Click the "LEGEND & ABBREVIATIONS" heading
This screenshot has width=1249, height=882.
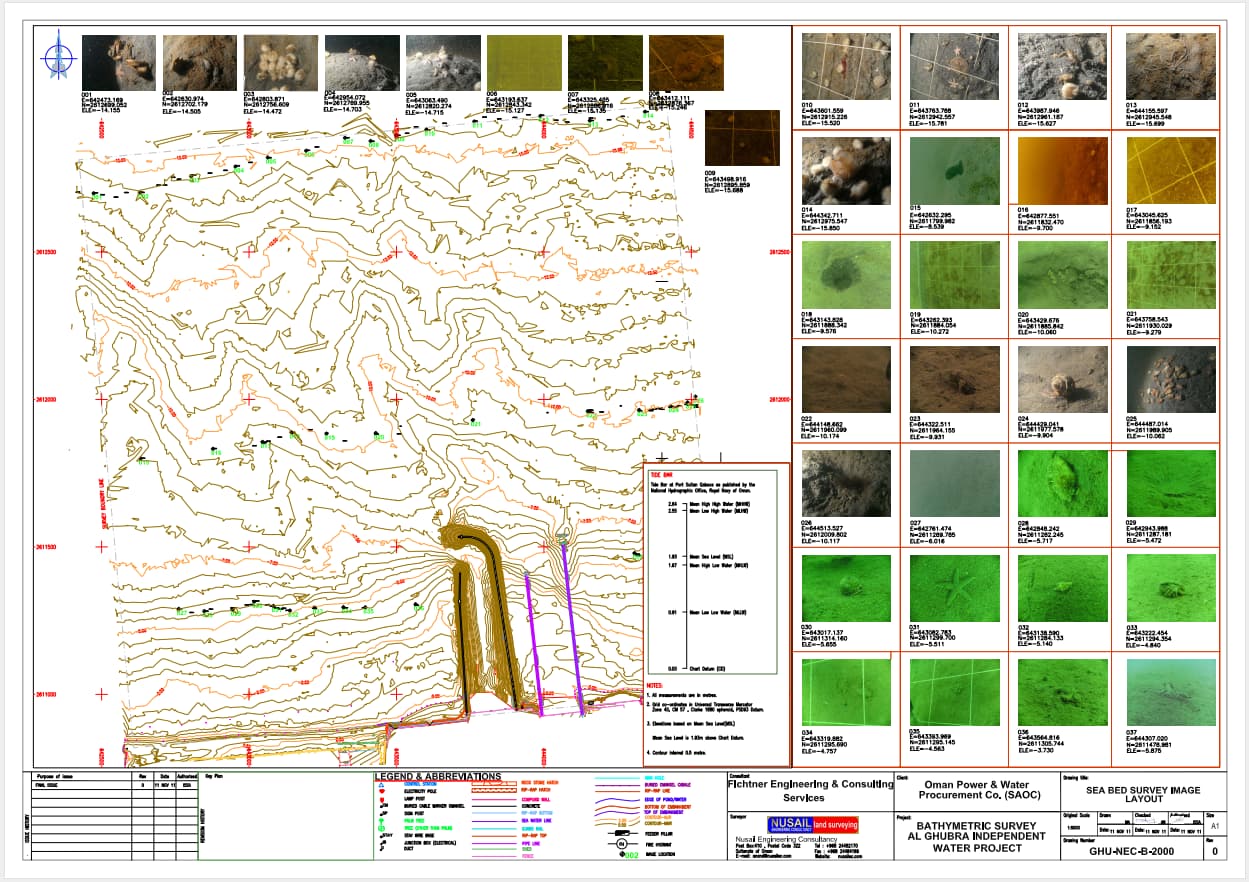tap(438, 777)
